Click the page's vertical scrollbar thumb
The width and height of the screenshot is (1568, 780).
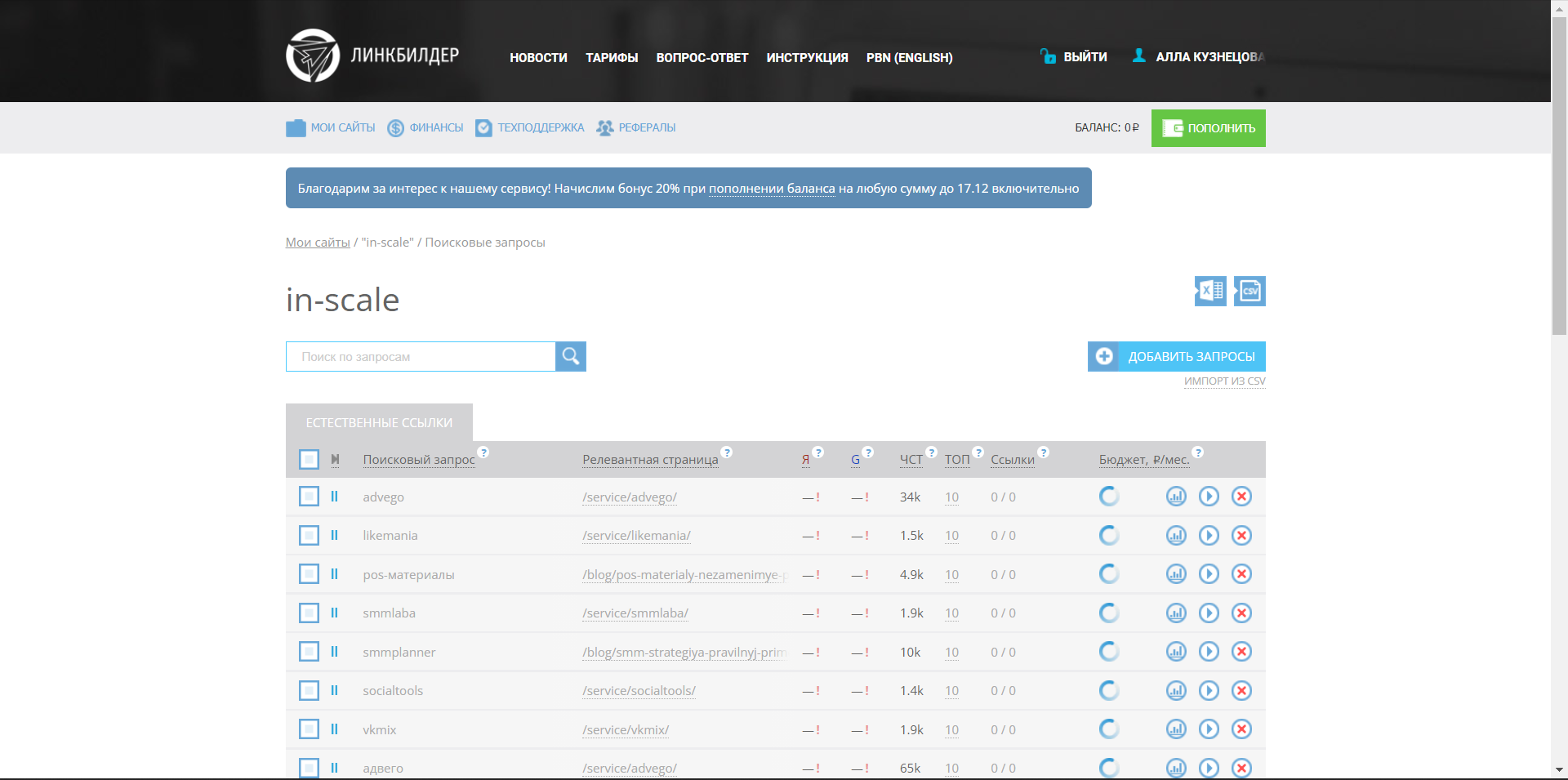[1559, 176]
